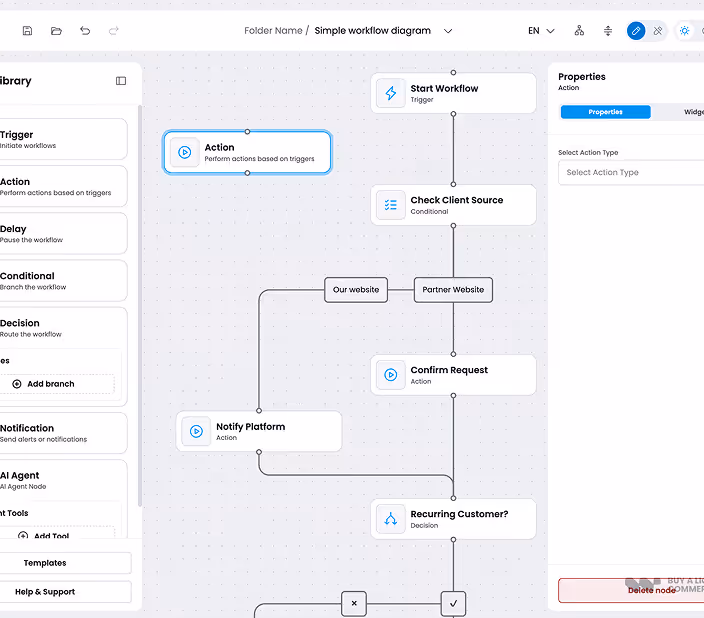This screenshot has width=704, height=618.
Task: Switch to read-only crossed-pencil mode
Action: coord(658,31)
